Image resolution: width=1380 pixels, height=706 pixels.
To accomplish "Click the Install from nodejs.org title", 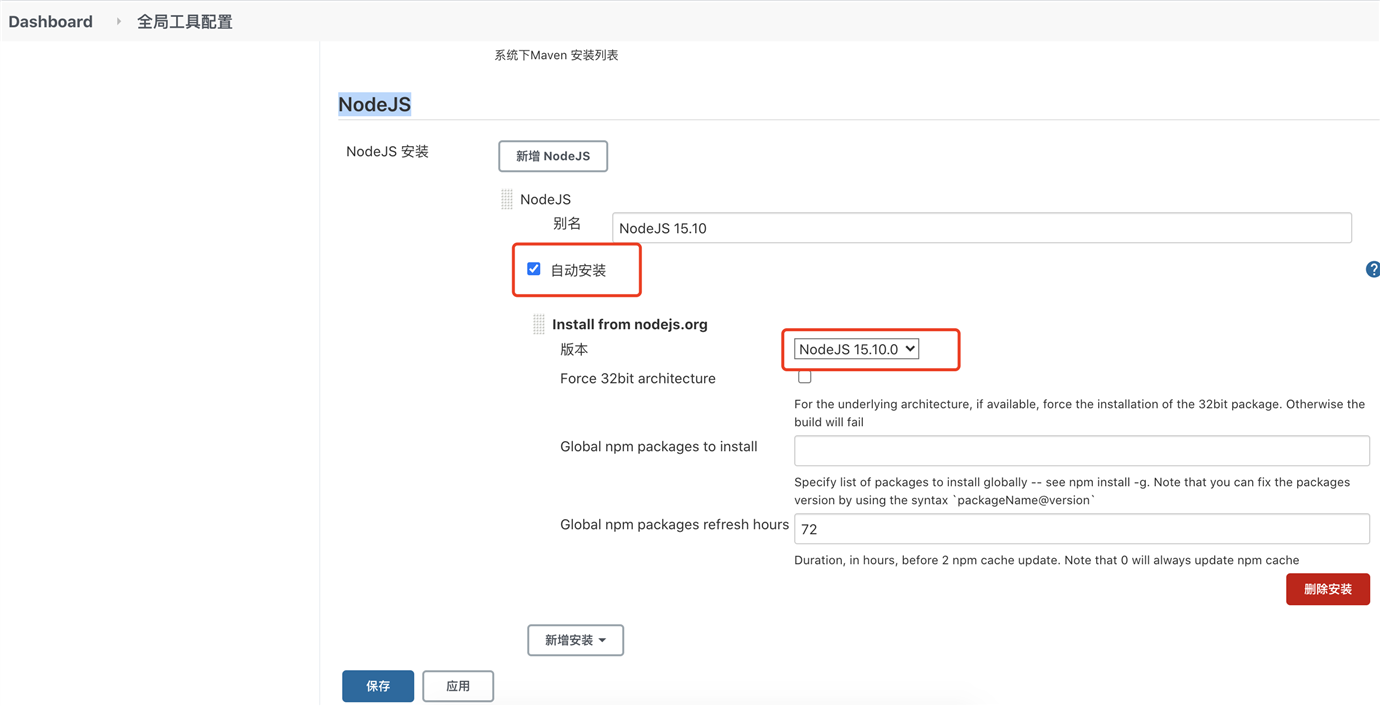I will [630, 324].
